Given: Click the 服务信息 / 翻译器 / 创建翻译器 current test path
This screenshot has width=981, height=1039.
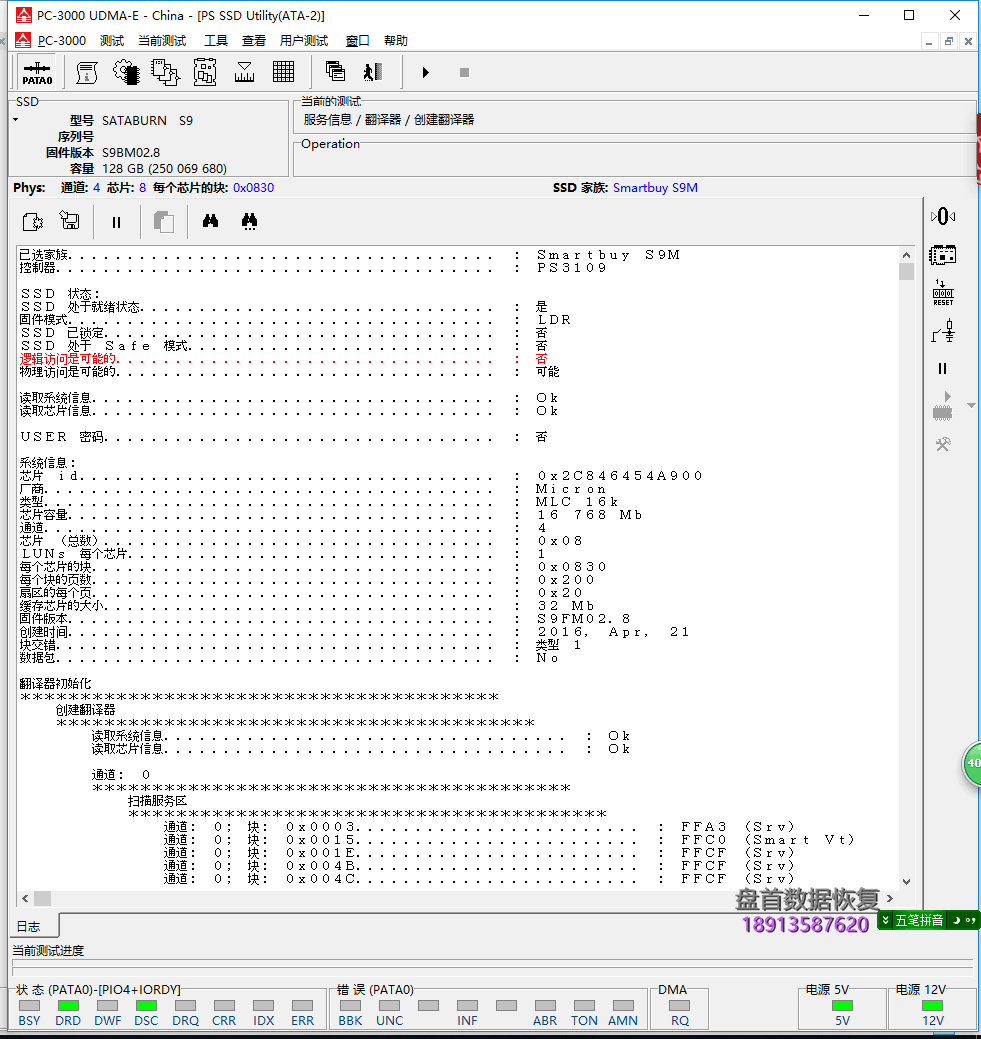Looking at the screenshot, I should click(x=389, y=120).
